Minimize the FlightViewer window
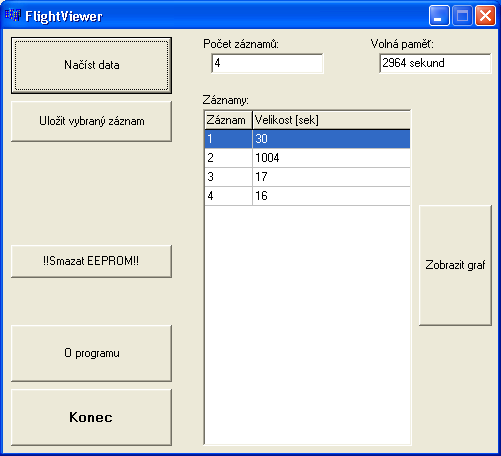Image resolution: width=501 pixels, height=456 pixels. click(x=439, y=16)
